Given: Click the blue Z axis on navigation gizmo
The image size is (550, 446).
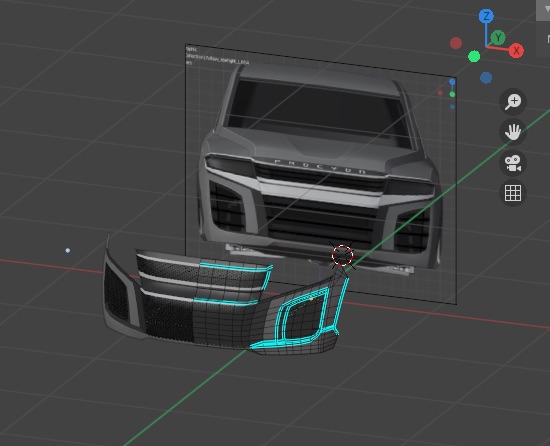Looking at the screenshot, I should coord(486,16).
